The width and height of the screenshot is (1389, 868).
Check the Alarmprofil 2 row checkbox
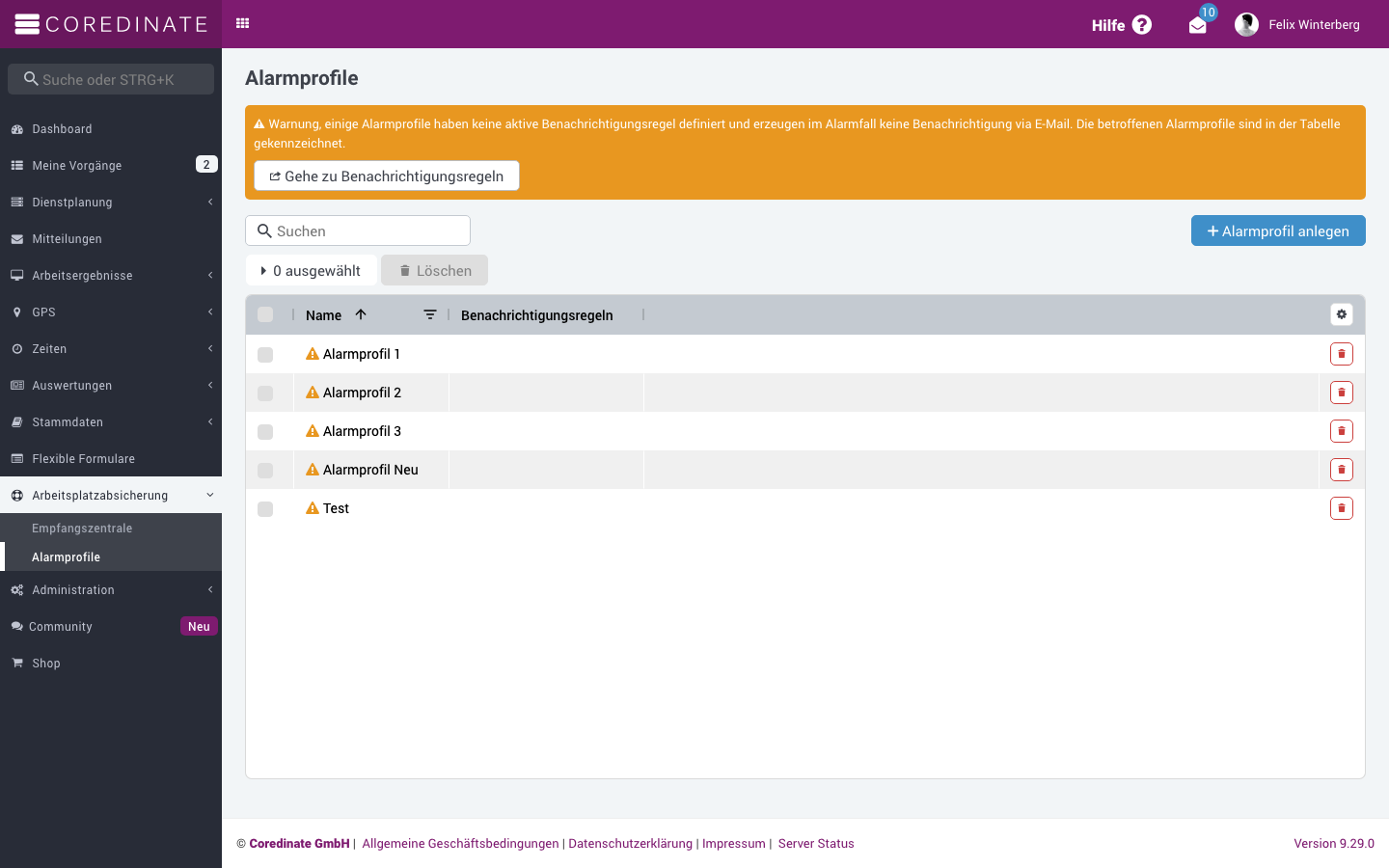click(x=265, y=393)
